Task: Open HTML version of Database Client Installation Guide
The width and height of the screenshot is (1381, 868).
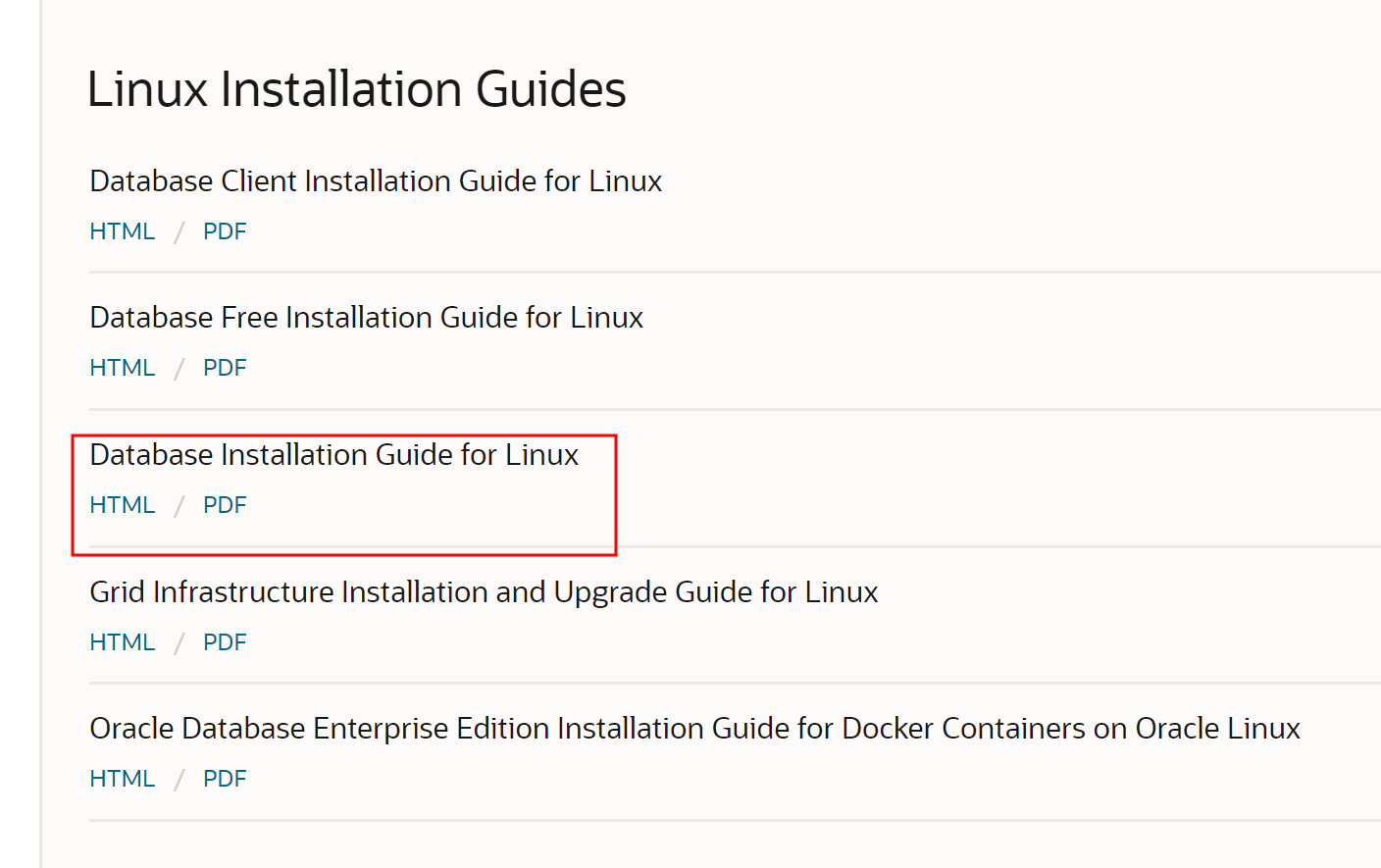Action: tap(122, 231)
